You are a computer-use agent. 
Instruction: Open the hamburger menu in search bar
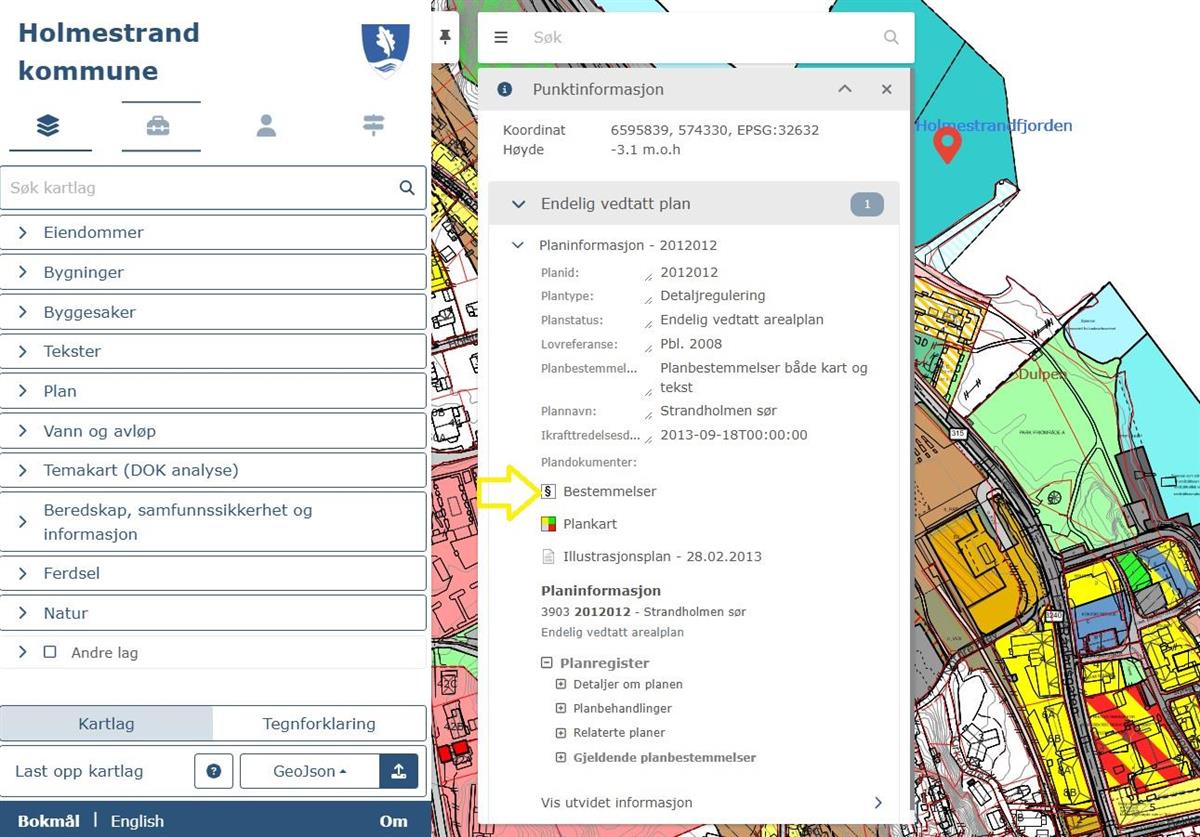(x=501, y=37)
